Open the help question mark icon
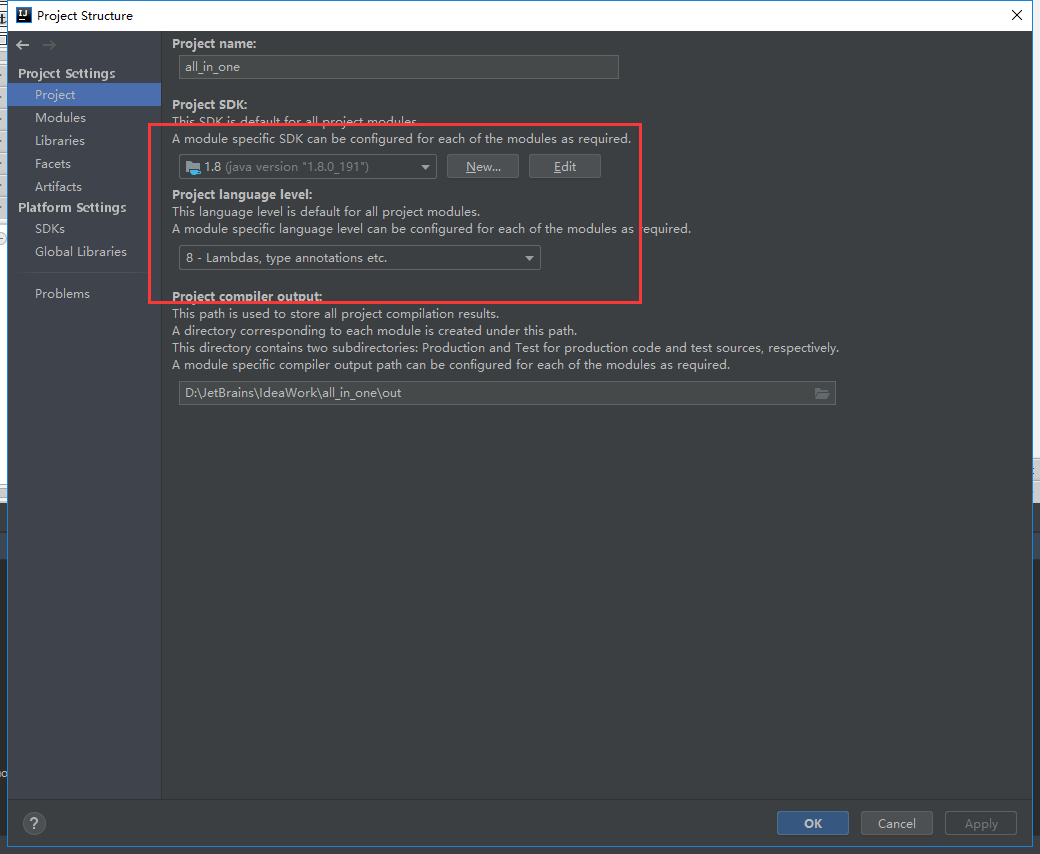 point(33,823)
